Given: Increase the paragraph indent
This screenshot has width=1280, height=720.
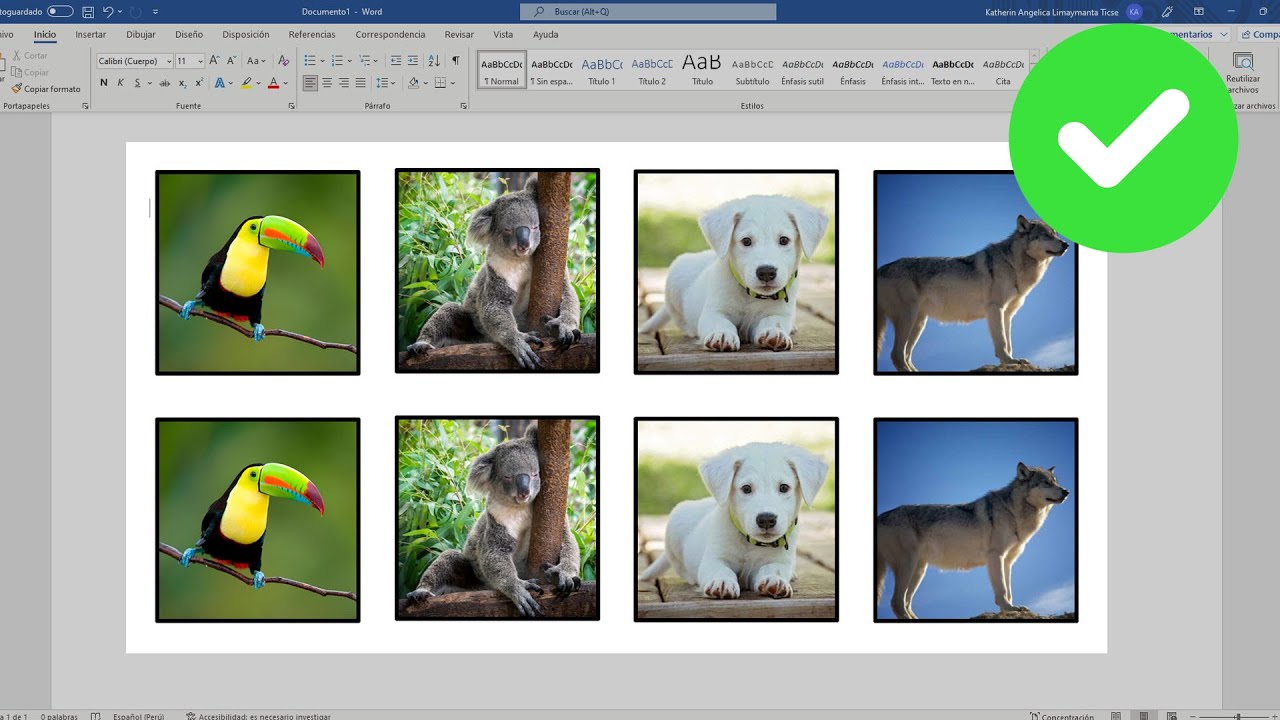Looking at the screenshot, I should point(413,61).
